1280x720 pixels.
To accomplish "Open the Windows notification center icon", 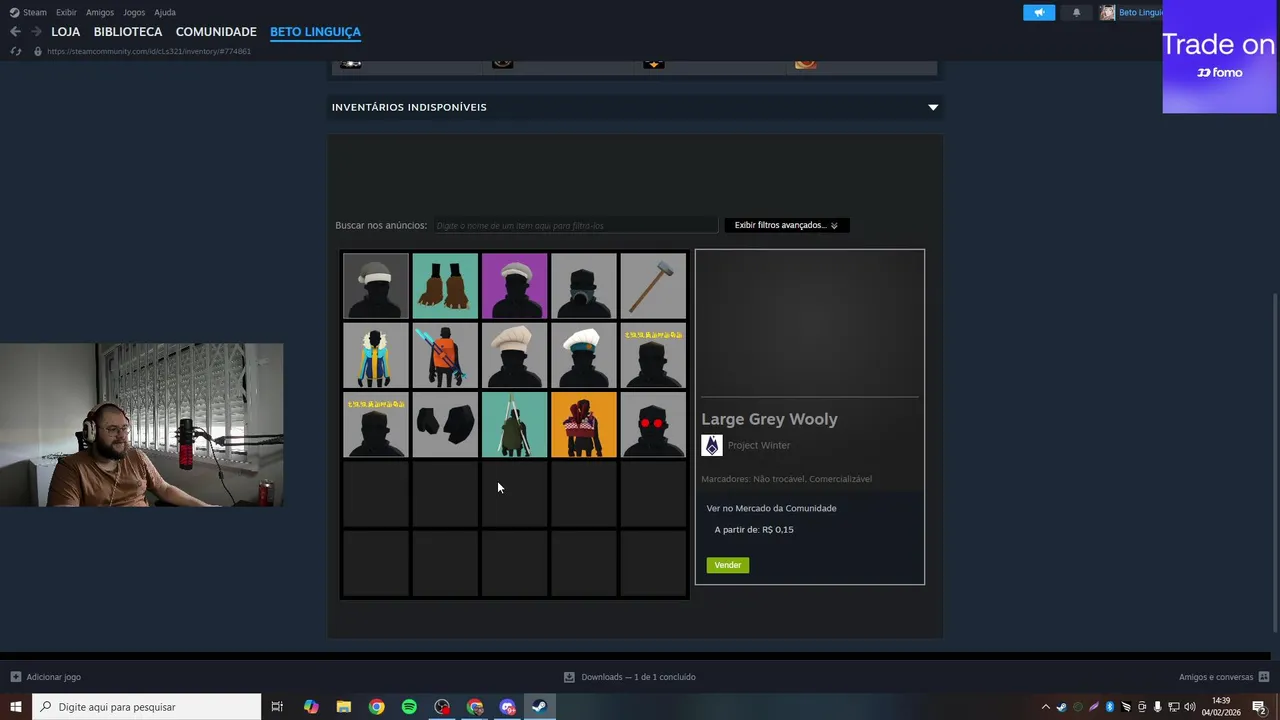I will tap(1259, 707).
